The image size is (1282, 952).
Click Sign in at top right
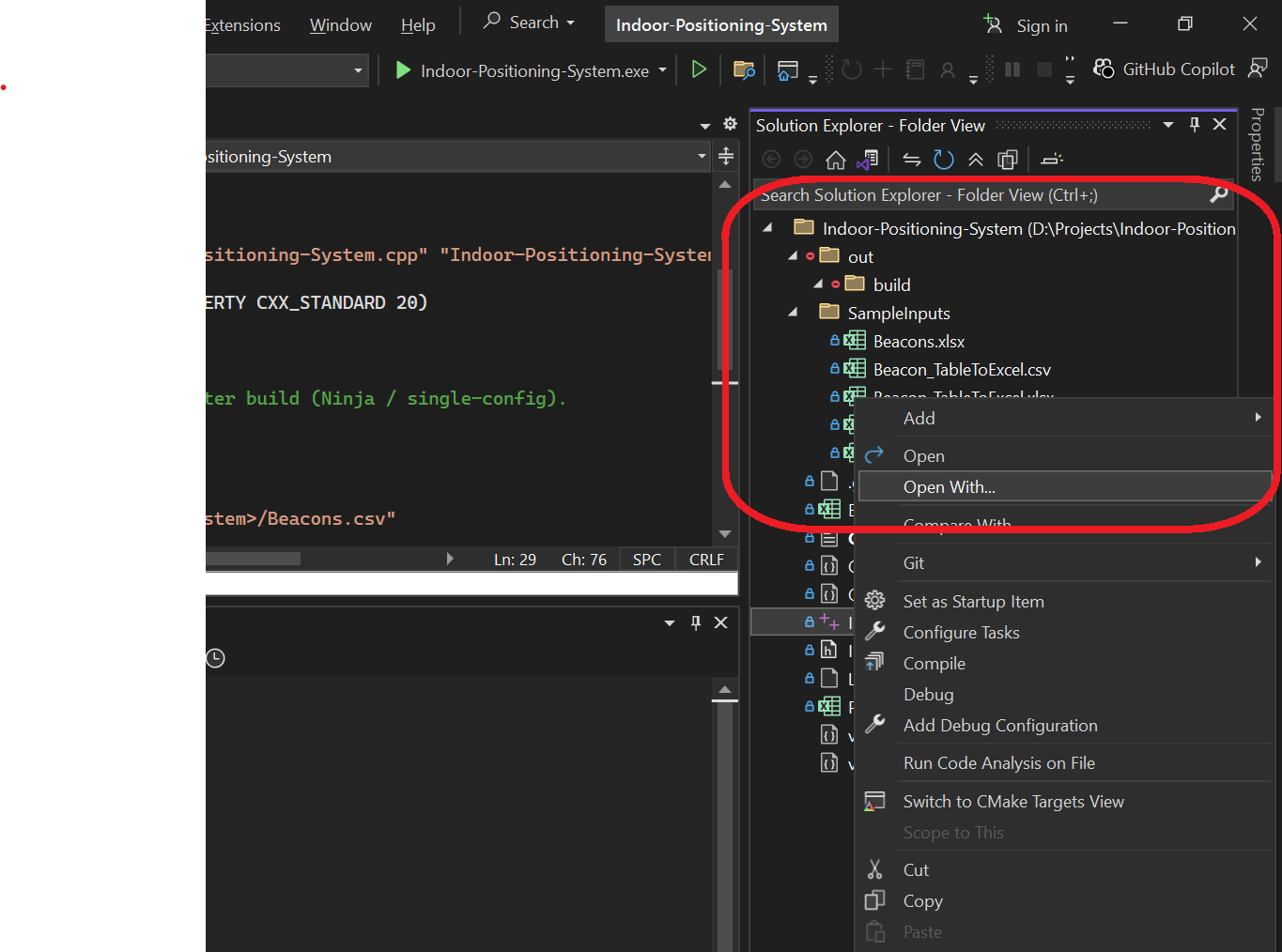(1041, 26)
